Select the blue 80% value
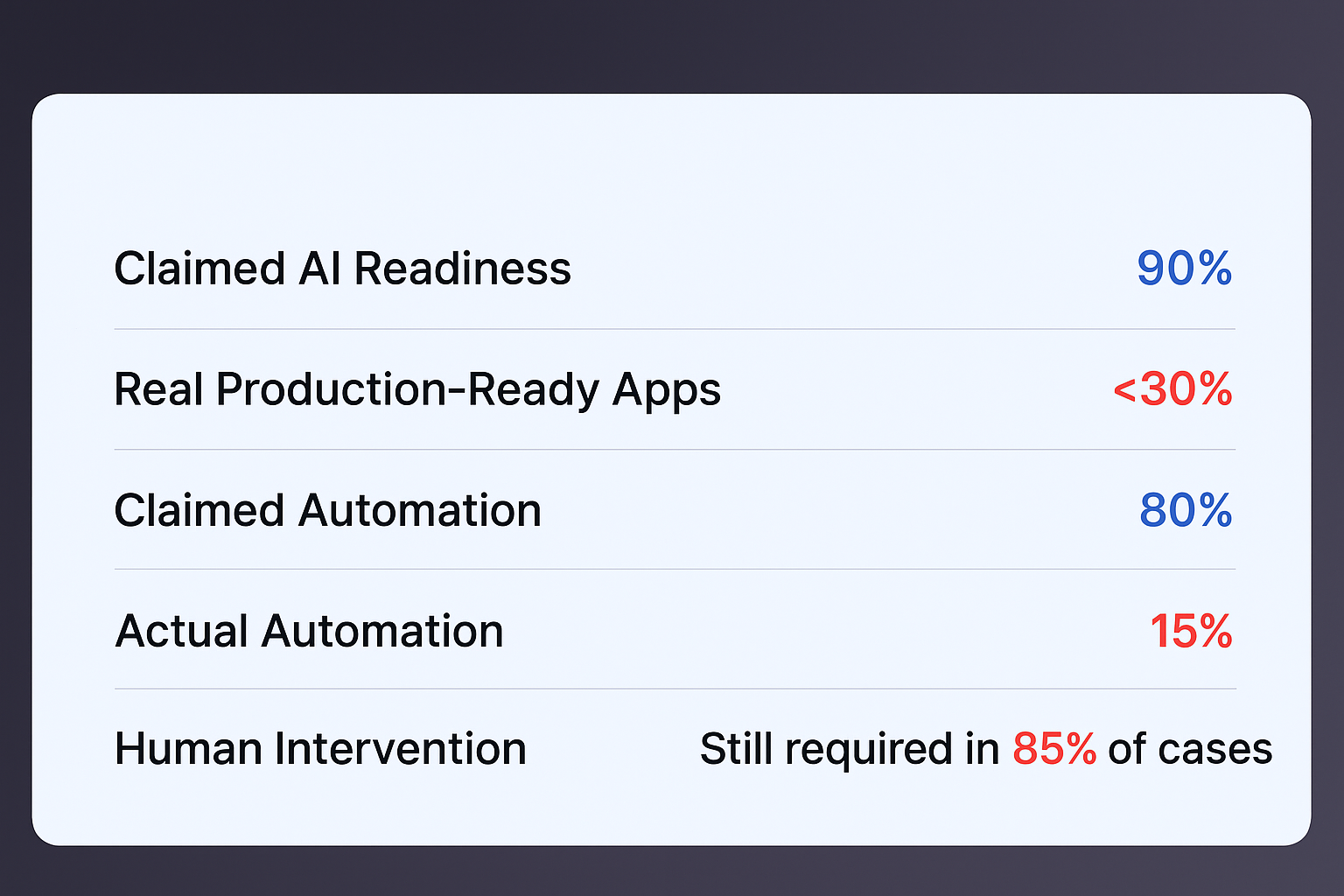Viewport: 1344px width, 896px height. (x=1186, y=510)
